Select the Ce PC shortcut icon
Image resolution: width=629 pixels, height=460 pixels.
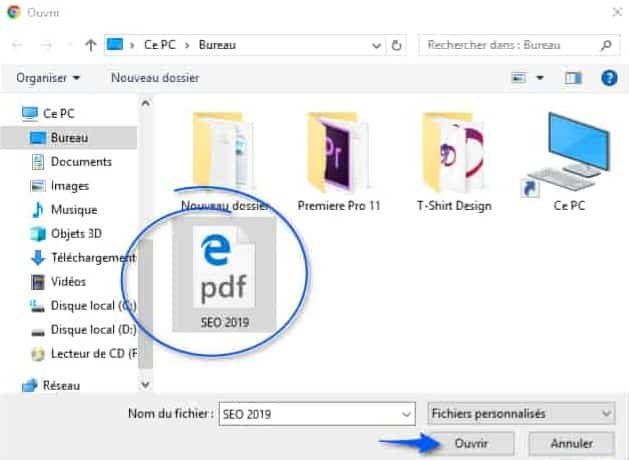pos(569,162)
